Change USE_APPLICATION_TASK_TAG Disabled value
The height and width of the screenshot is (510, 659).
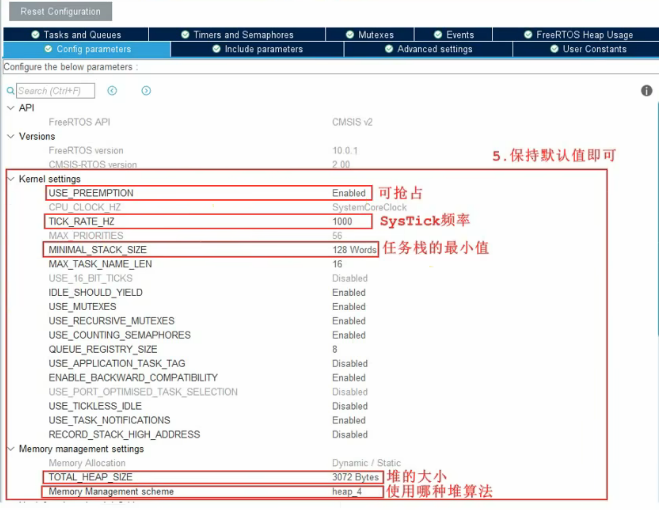click(350, 363)
